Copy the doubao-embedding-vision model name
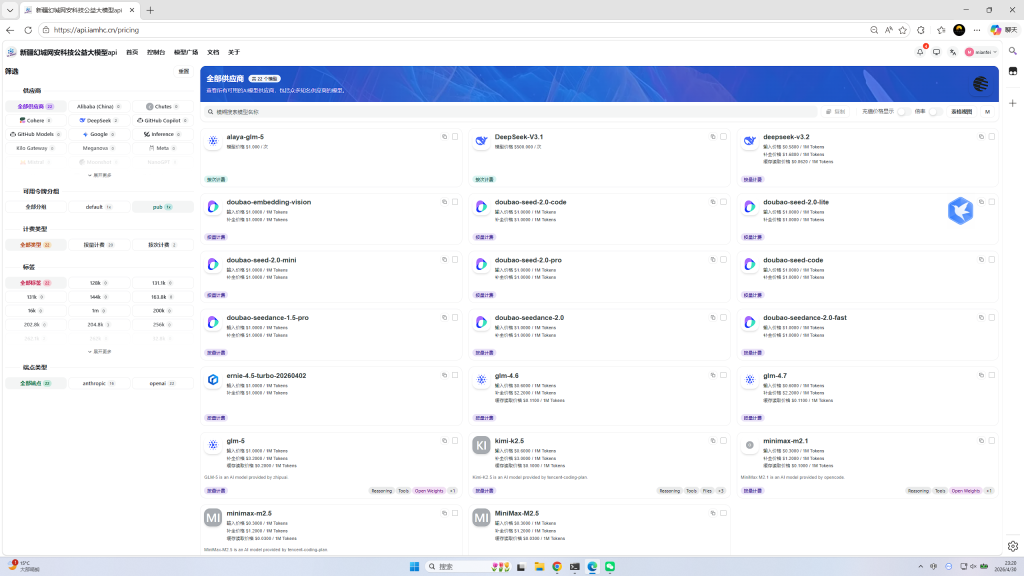Viewport: 1024px width, 576px height. coord(445,202)
